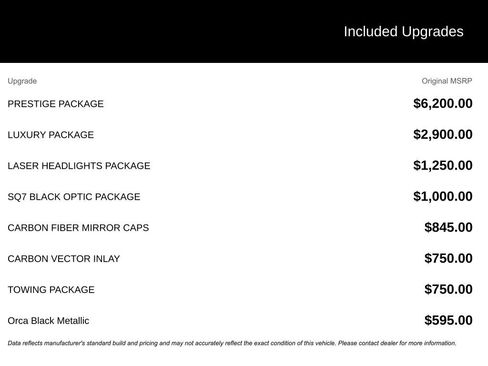488x366 pixels.
Task: Select SQ7 BLACK OPTIC PACKAGE label
Action: point(74,197)
